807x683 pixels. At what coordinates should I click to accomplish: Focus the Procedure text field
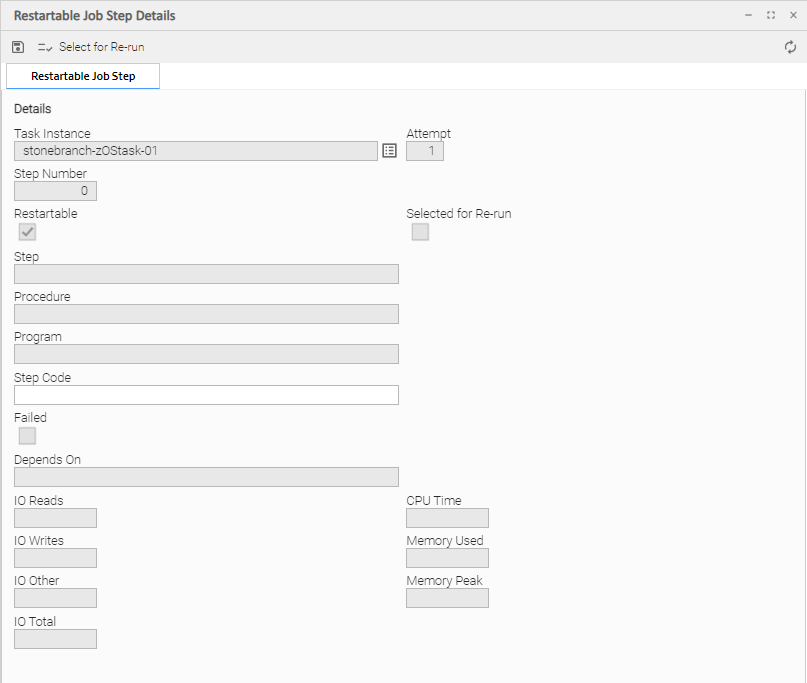[x=206, y=314]
